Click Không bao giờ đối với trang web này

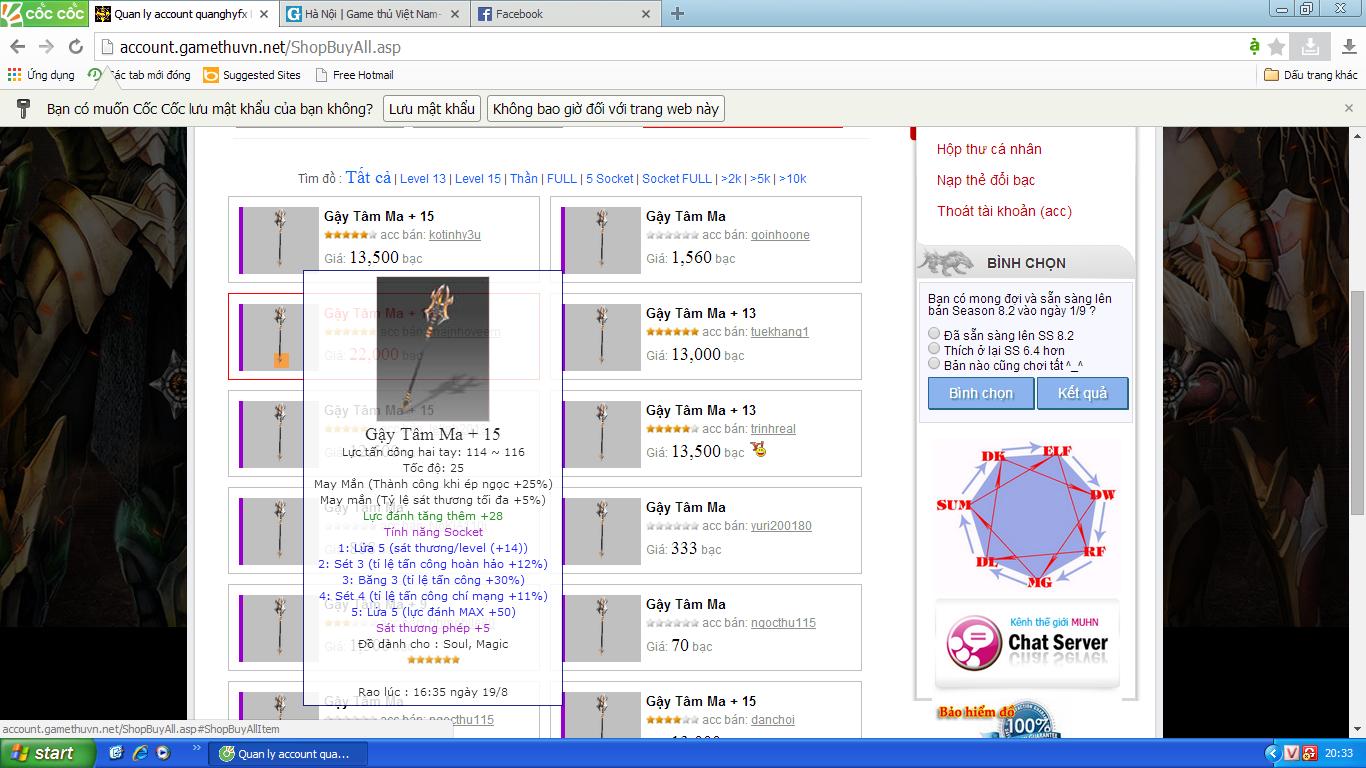pyautogui.click(x=605, y=109)
